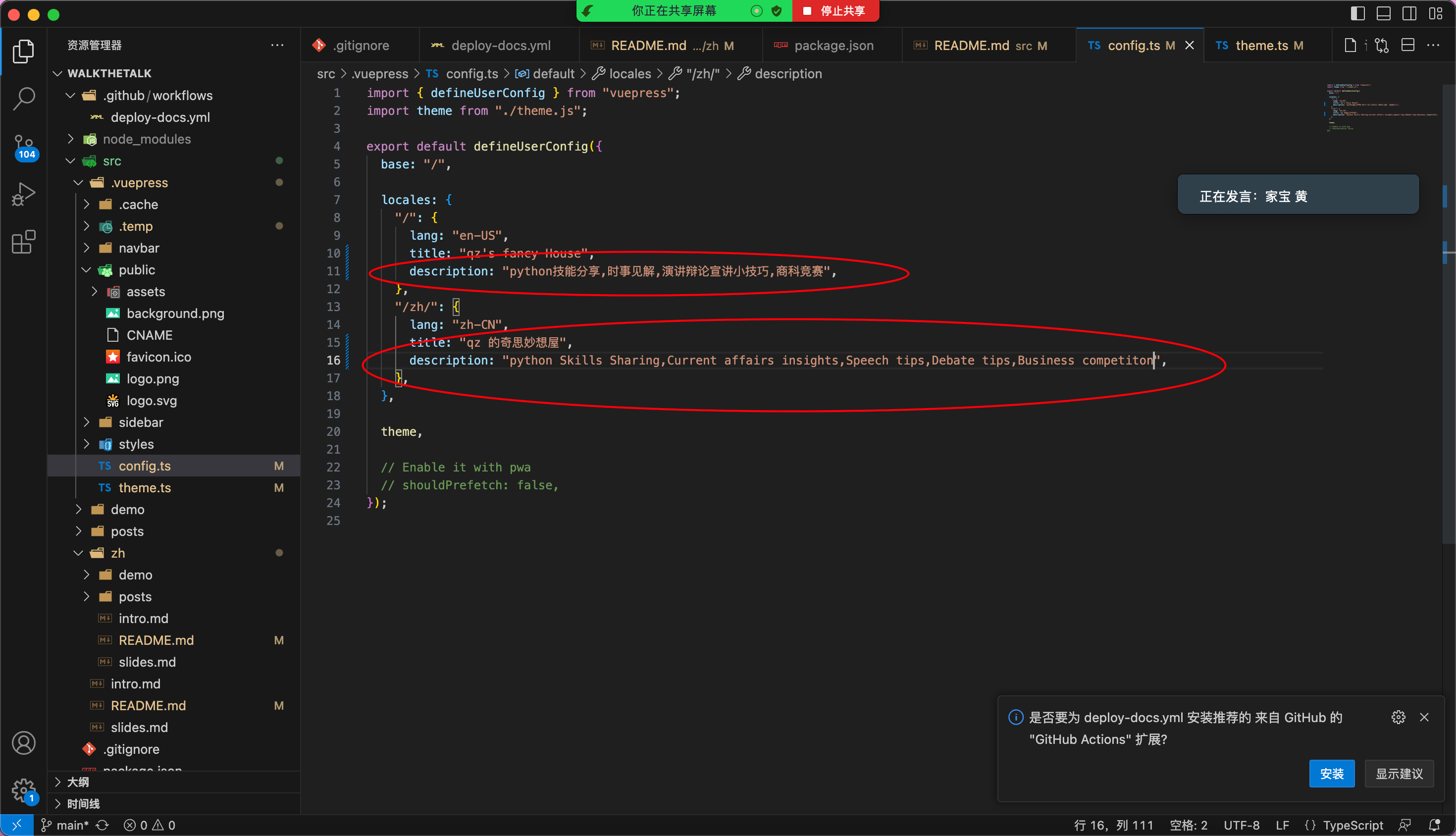Open the Accounts menu icon

coord(24,743)
